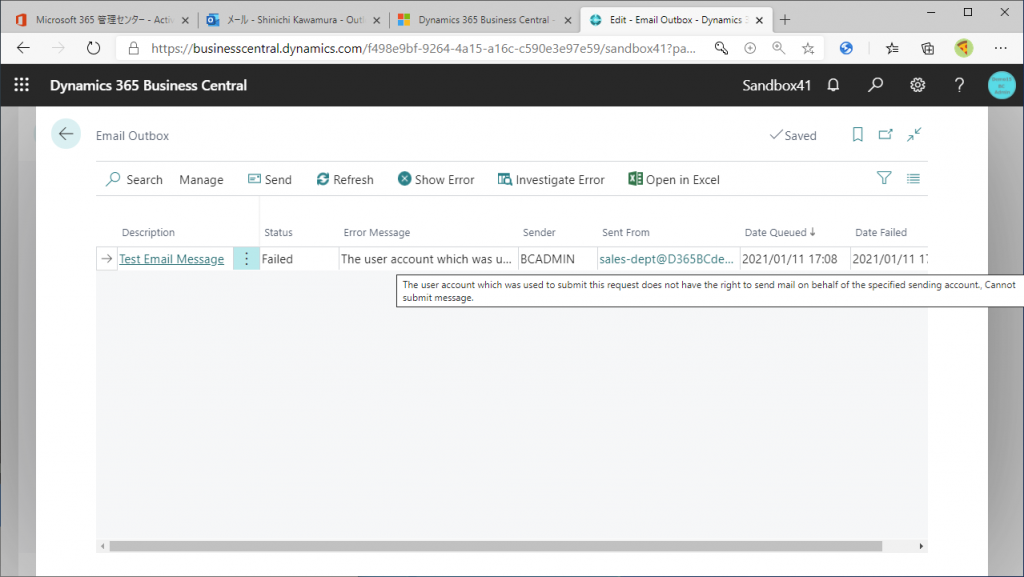
Task: Click the Dynamics 365 Business Central title
Action: (148, 86)
